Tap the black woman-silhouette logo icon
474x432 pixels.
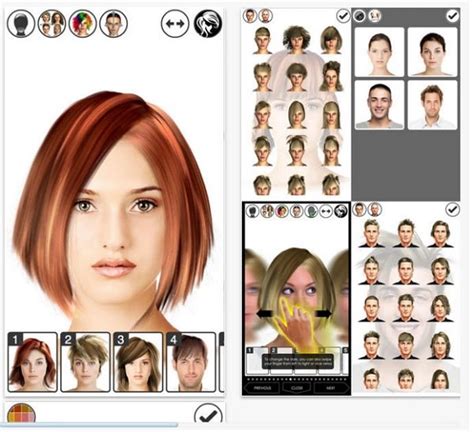pyautogui.click(x=208, y=23)
